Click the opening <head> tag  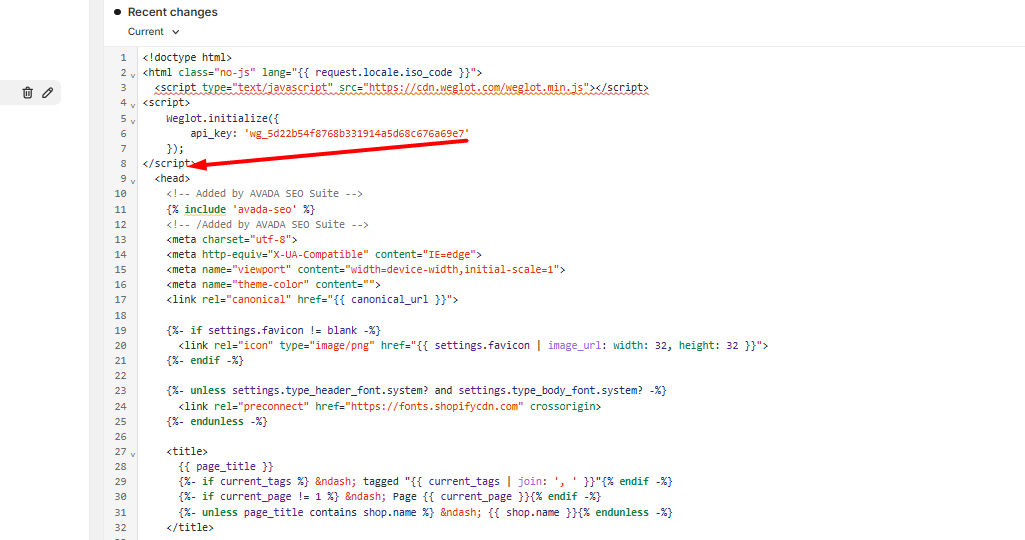tap(173, 178)
